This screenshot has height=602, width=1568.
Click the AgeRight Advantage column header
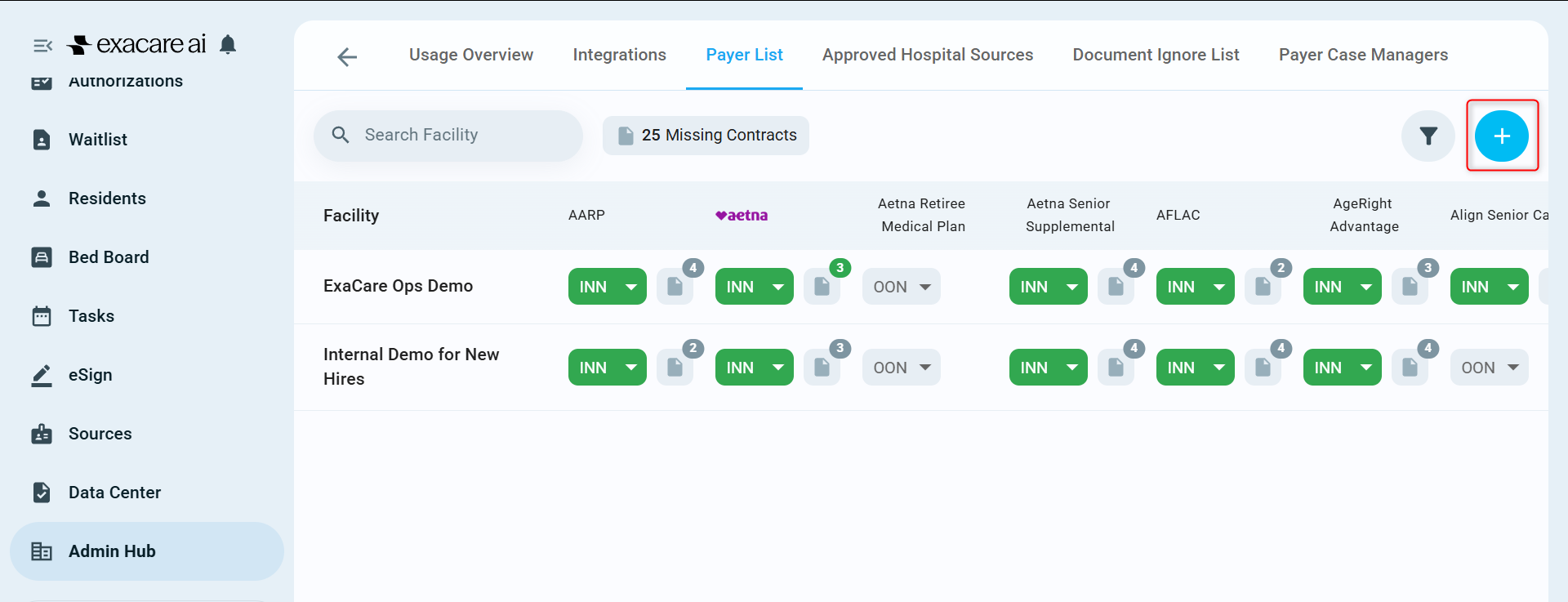1364,216
